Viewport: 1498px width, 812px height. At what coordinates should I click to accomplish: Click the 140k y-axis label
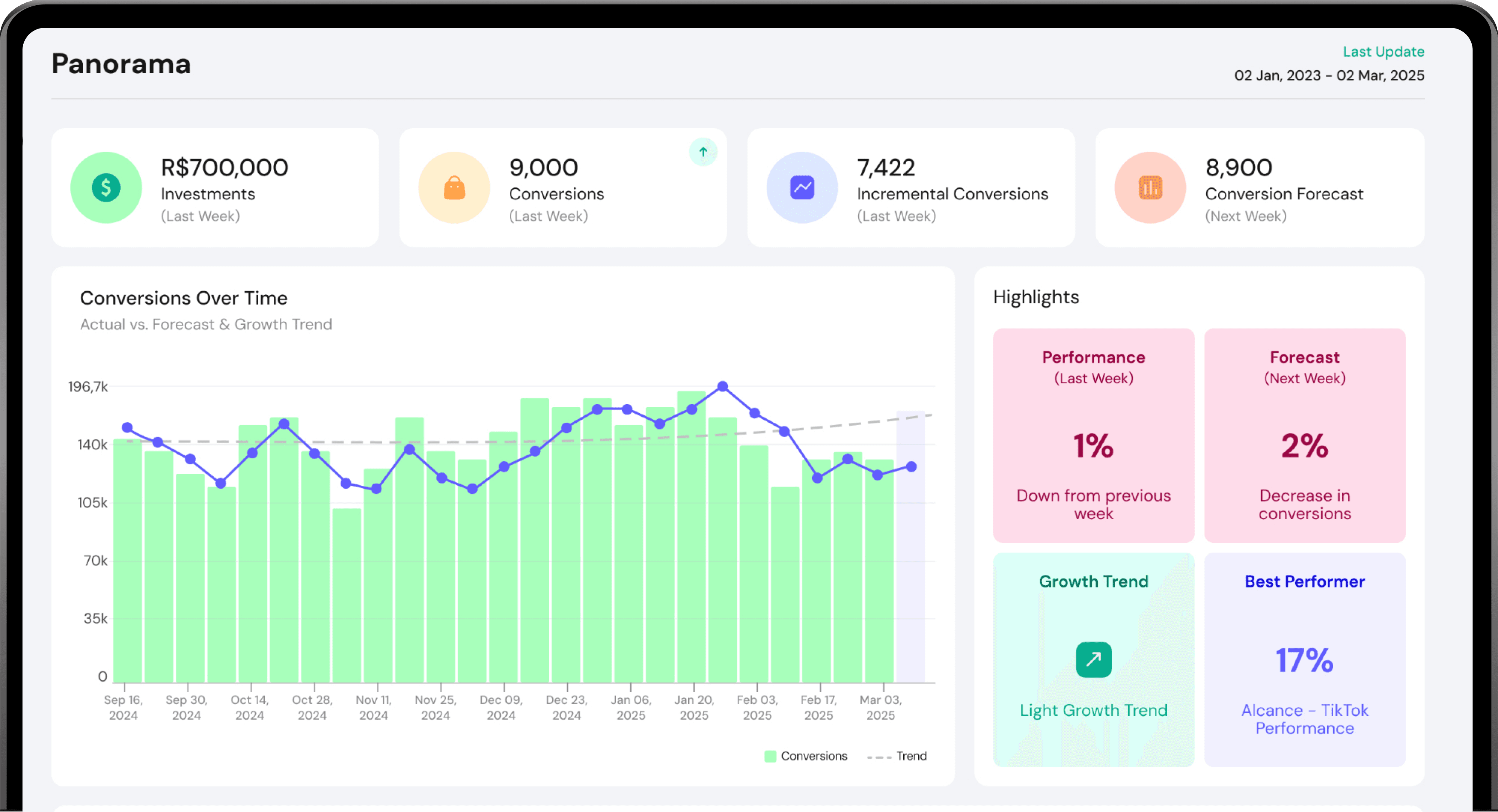tap(92, 445)
